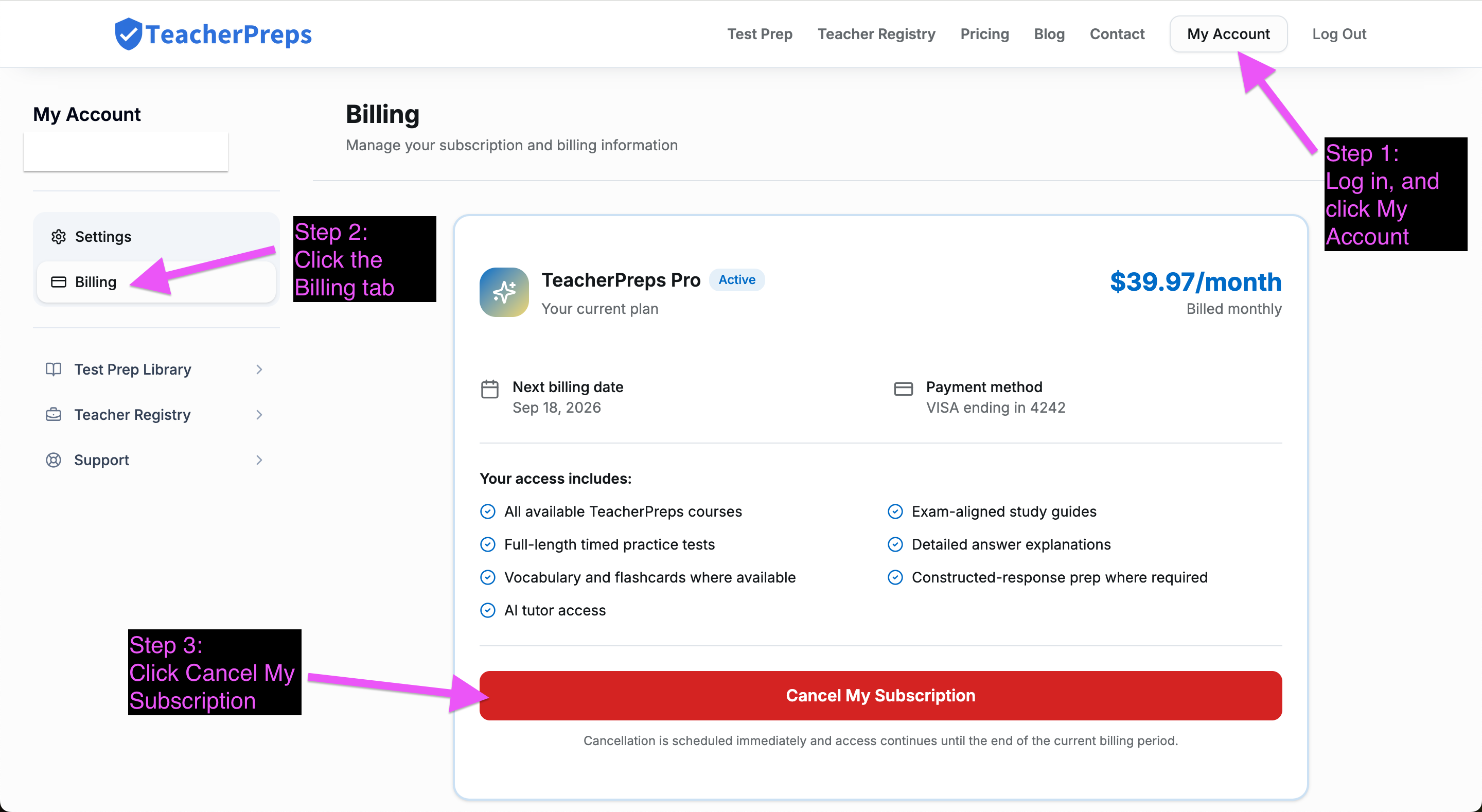Expand Teacher Registry sidebar chevron
This screenshot has height=812, width=1482.
click(x=259, y=415)
